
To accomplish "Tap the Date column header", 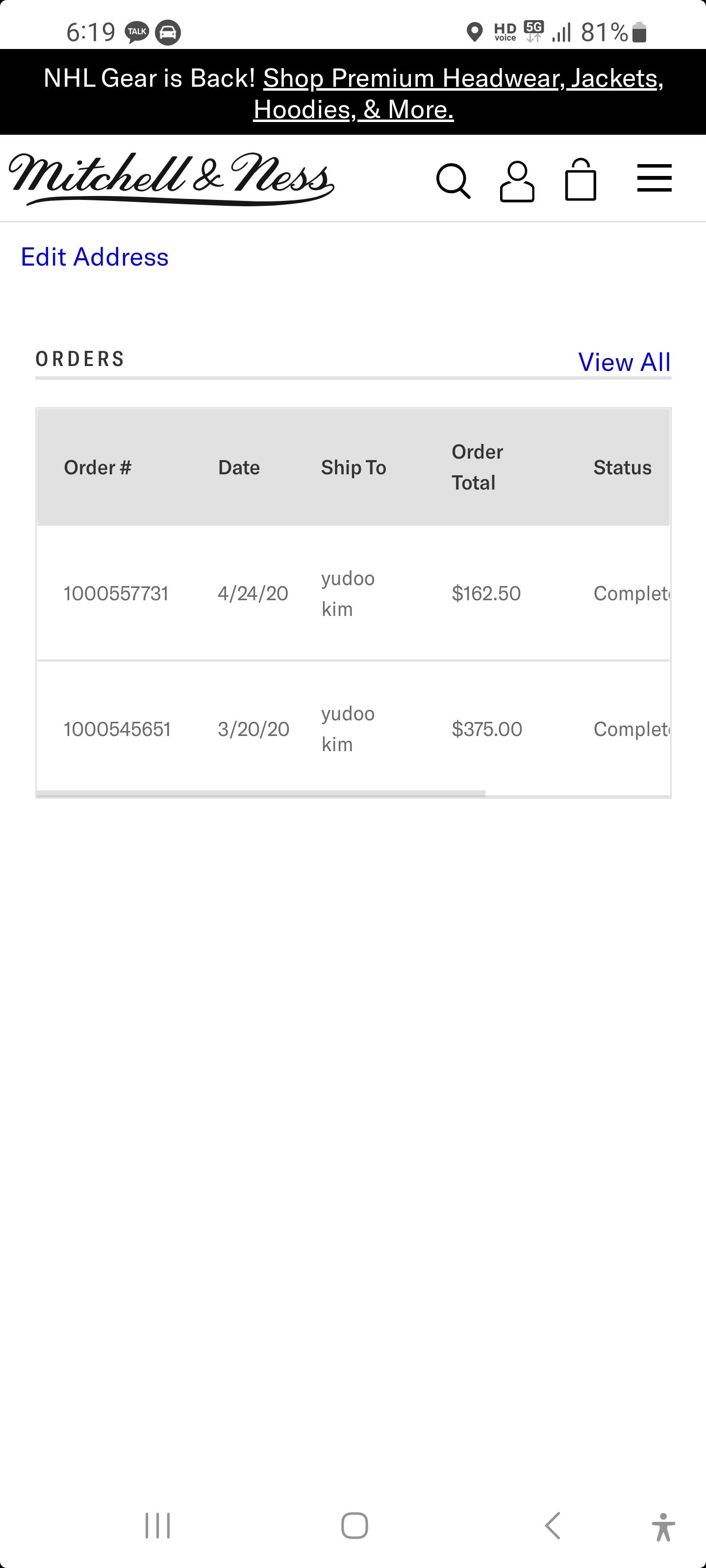I will coord(239,467).
